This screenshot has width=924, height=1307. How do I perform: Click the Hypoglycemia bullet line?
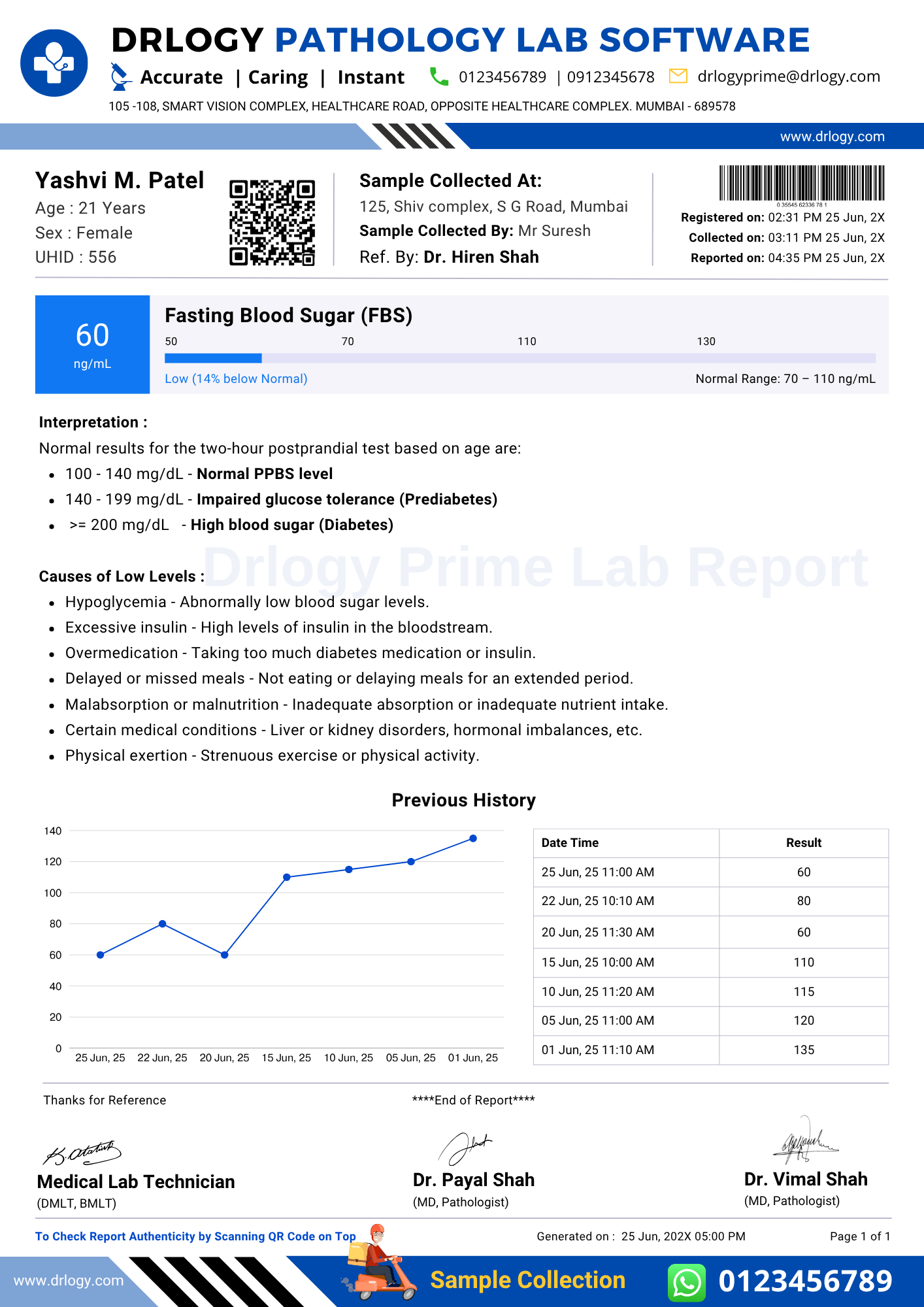(x=247, y=603)
